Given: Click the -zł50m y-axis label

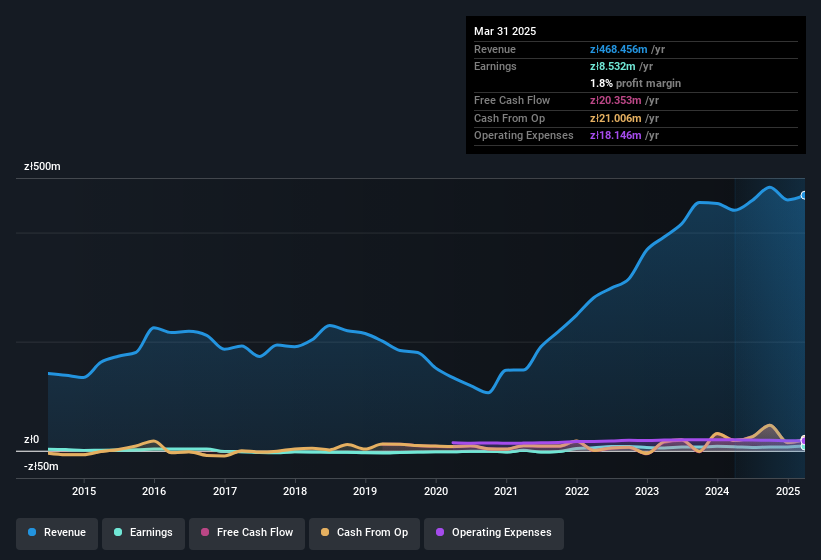Looking at the screenshot, I should click(41, 466).
